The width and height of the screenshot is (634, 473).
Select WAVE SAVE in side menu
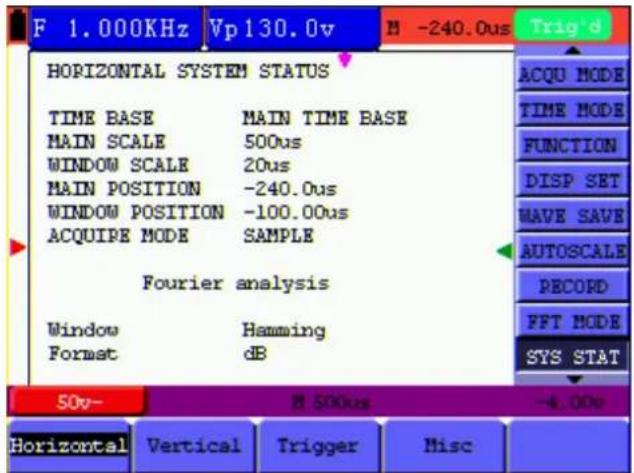(572, 216)
